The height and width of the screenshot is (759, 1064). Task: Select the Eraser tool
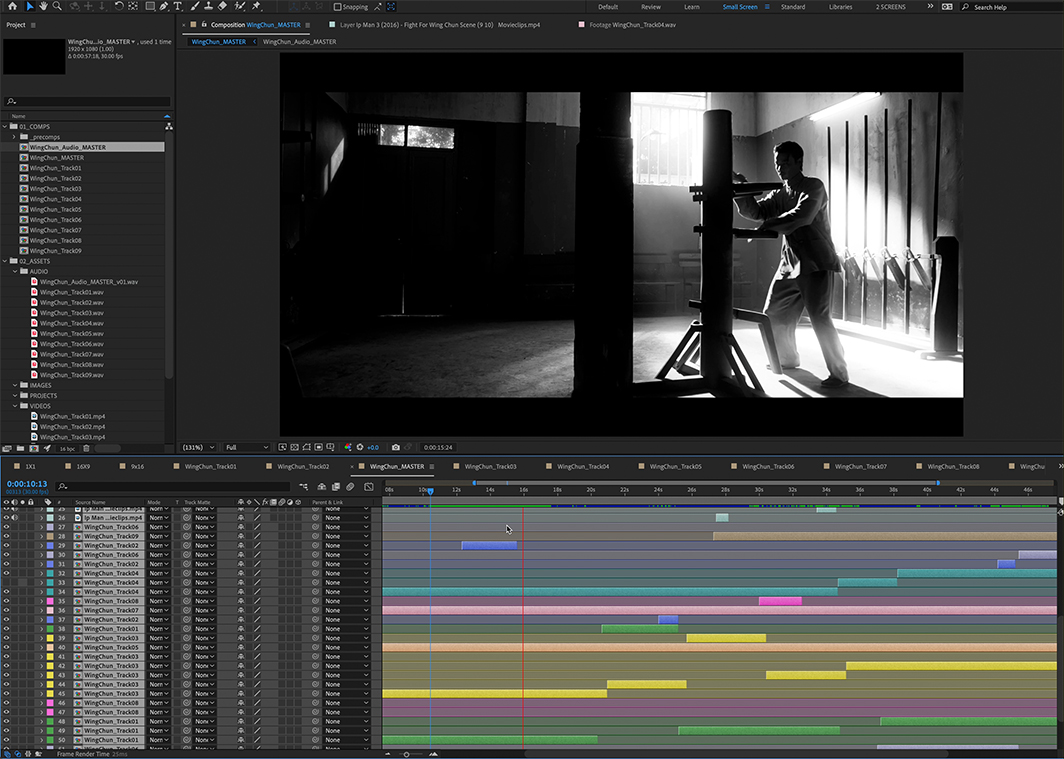(223, 6)
